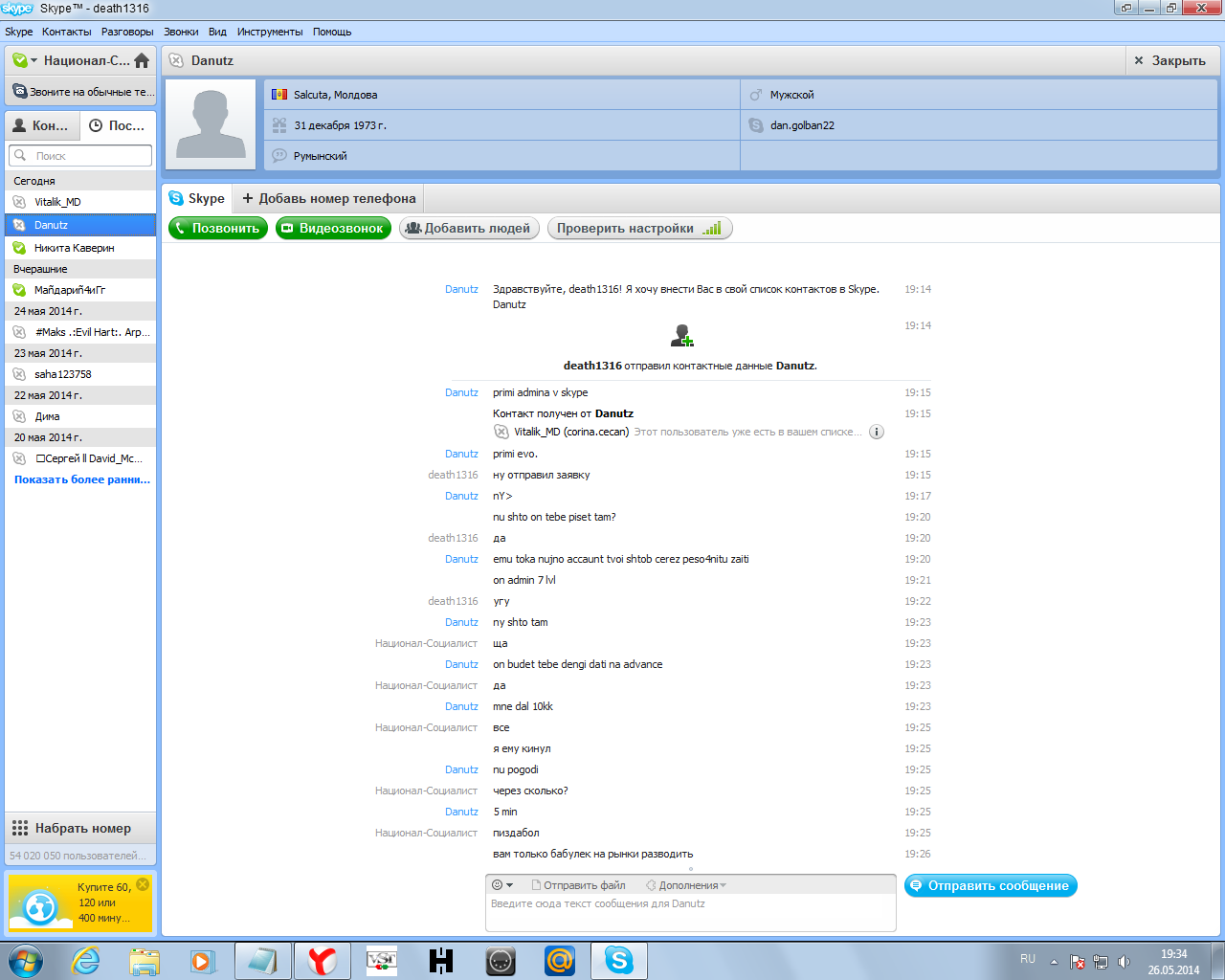Click the Skype name icon beside dan.golban22
The height and width of the screenshot is (980, 1225).
755,125
